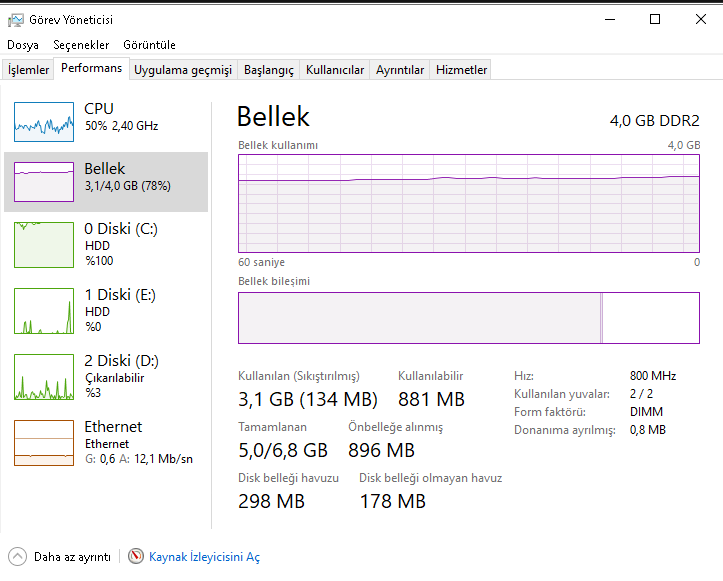This screenshot has height=581, width=723.
Task: Open the Başlangıç tab
Action: pyautogui.click(x=269, y=70)
